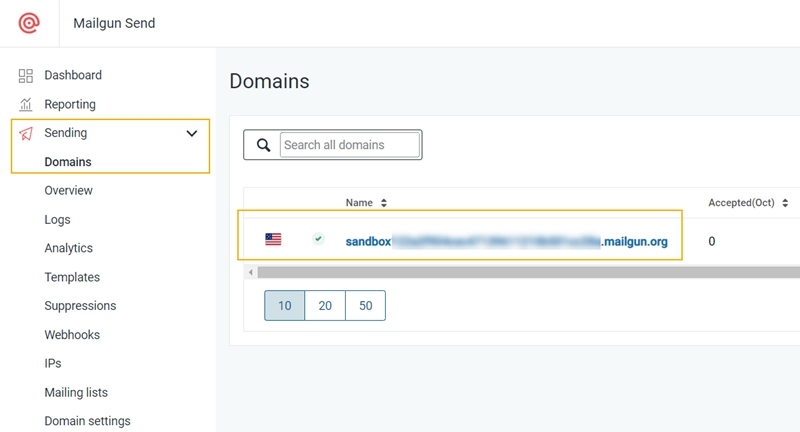This screenshot has width=800, height=432.
Task: Click the horizontal scrollbar left arrow
Action: [251, 272]
